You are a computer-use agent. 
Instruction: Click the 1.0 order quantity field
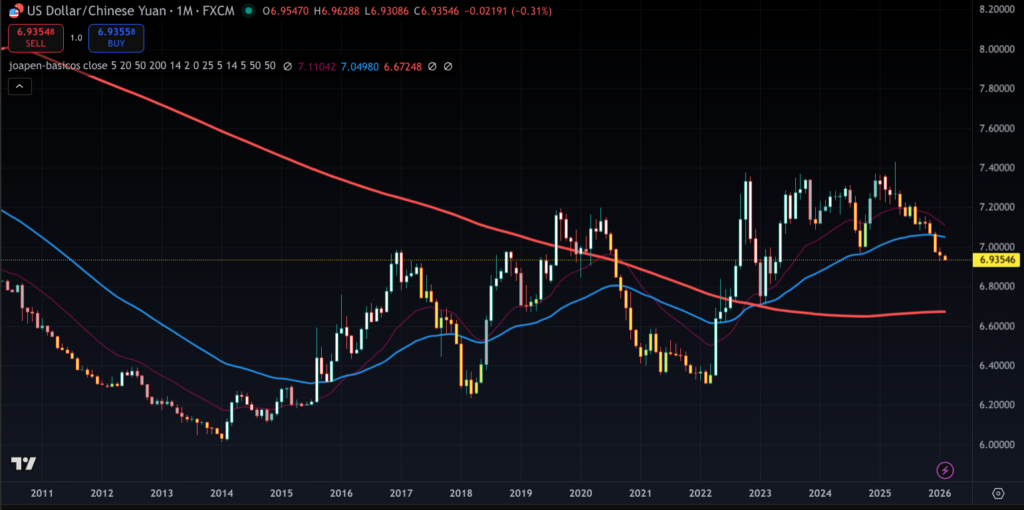(76, 38)
